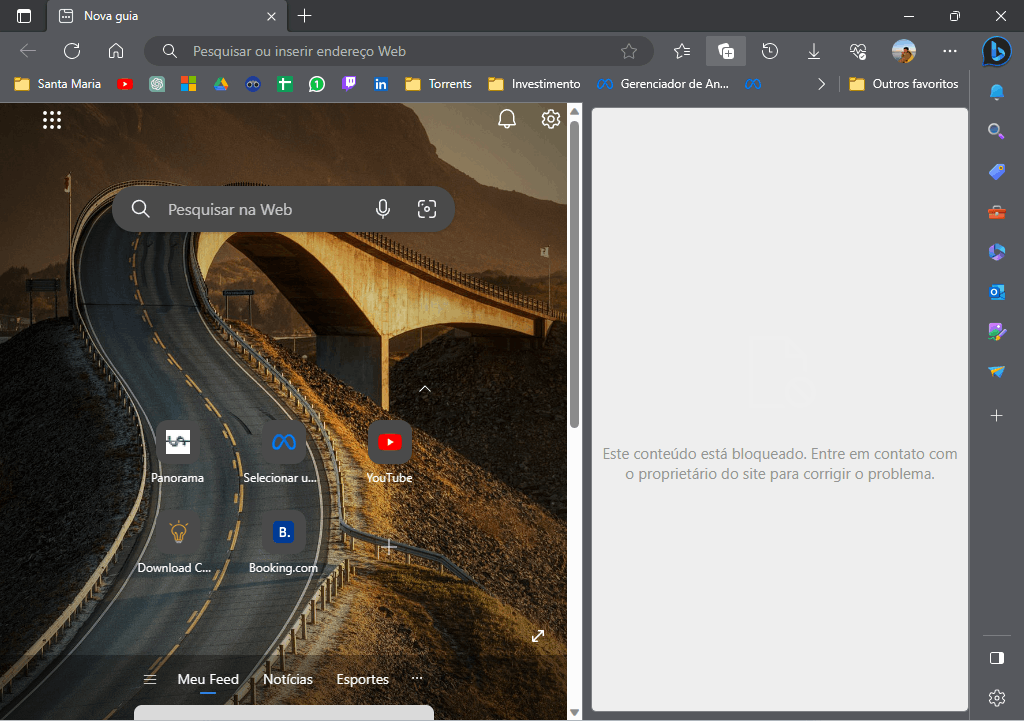This screenshot has height=721, width=1026.
Task: Open Outlook in the sidebar
Action: 996,292
